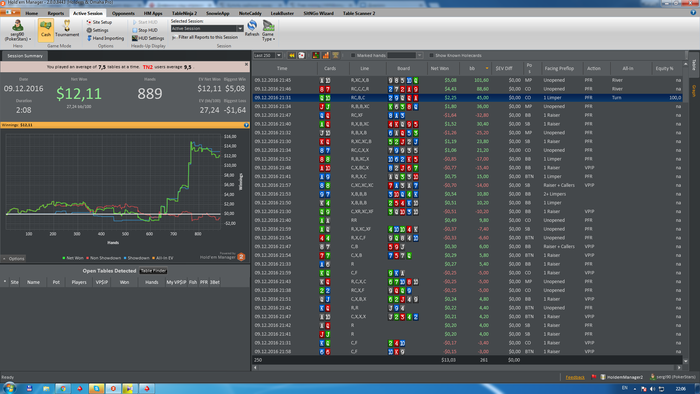Toggle Non Showdown legend series
This screenshot has height=394, width=700.
tap(103, 258)
